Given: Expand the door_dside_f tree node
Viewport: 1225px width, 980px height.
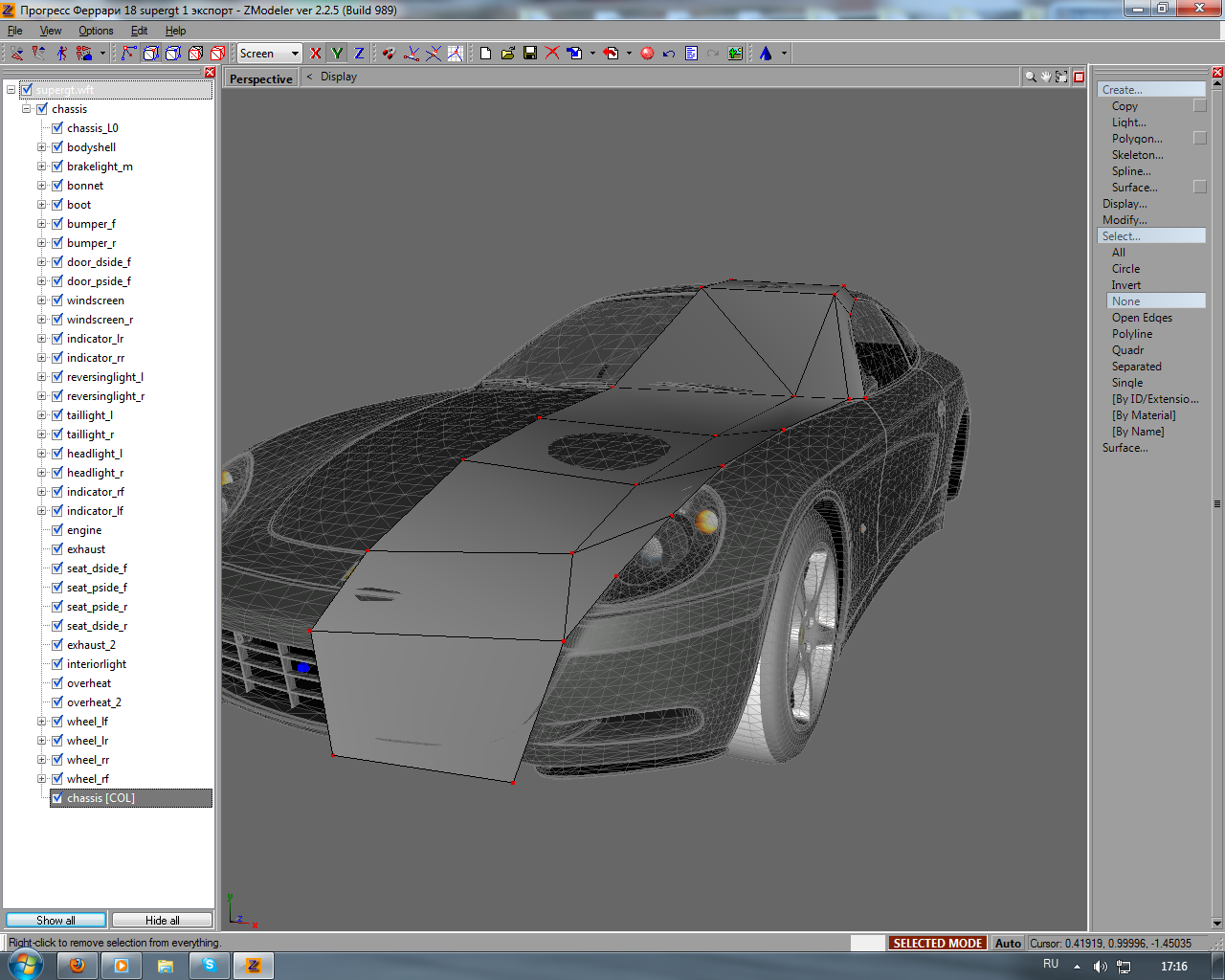Looking at the screenshot, I should tap(42, 262).
